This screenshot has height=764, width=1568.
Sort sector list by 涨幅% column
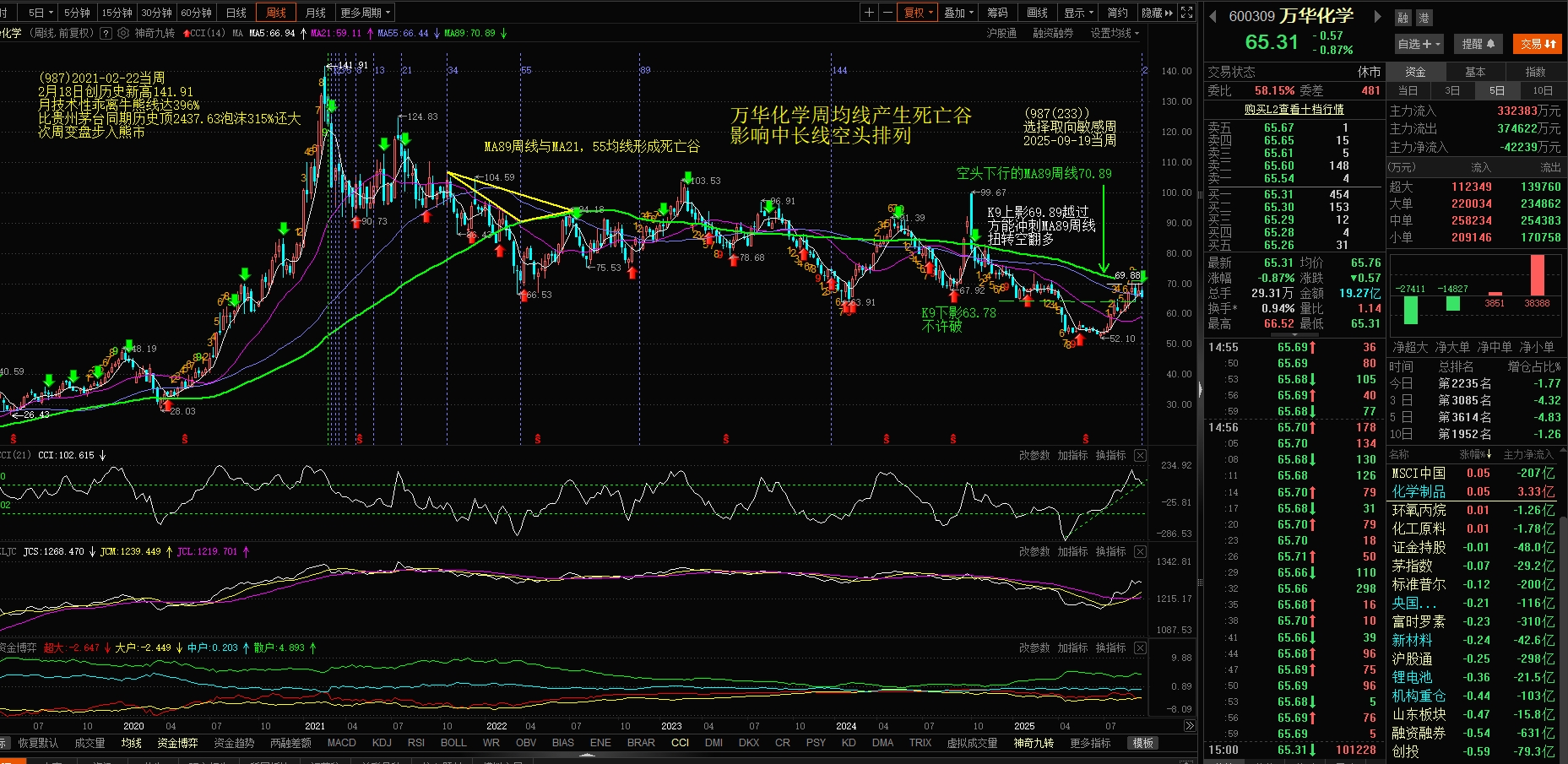[1476, 455]
